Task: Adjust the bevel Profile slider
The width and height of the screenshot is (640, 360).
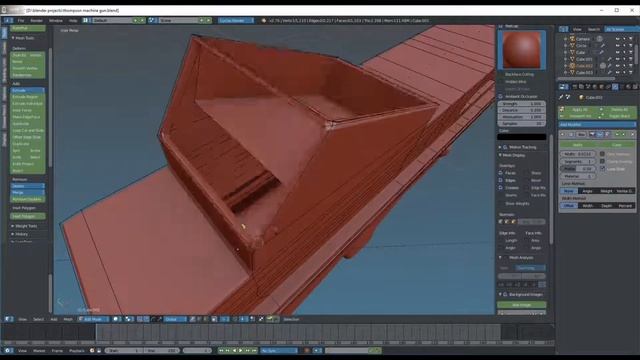Action: coord(578,169)
